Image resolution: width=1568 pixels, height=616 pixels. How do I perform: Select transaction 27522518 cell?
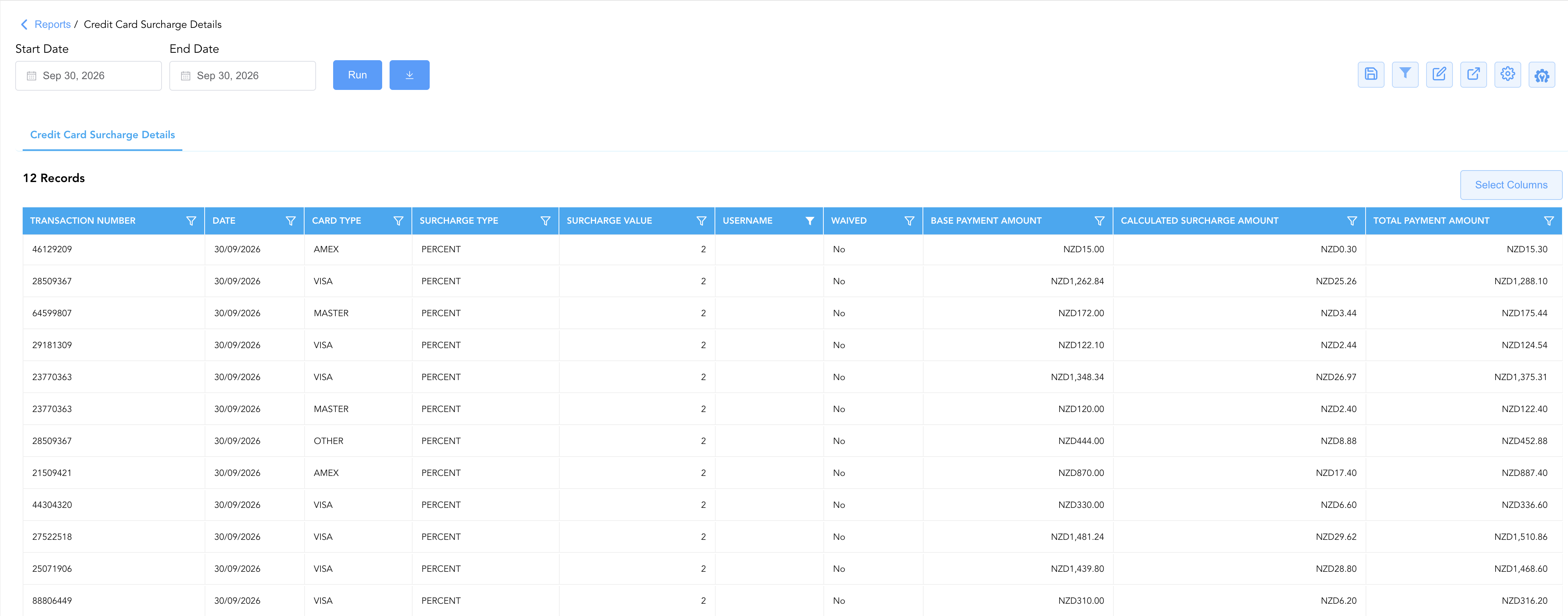[x=113, y=537]
